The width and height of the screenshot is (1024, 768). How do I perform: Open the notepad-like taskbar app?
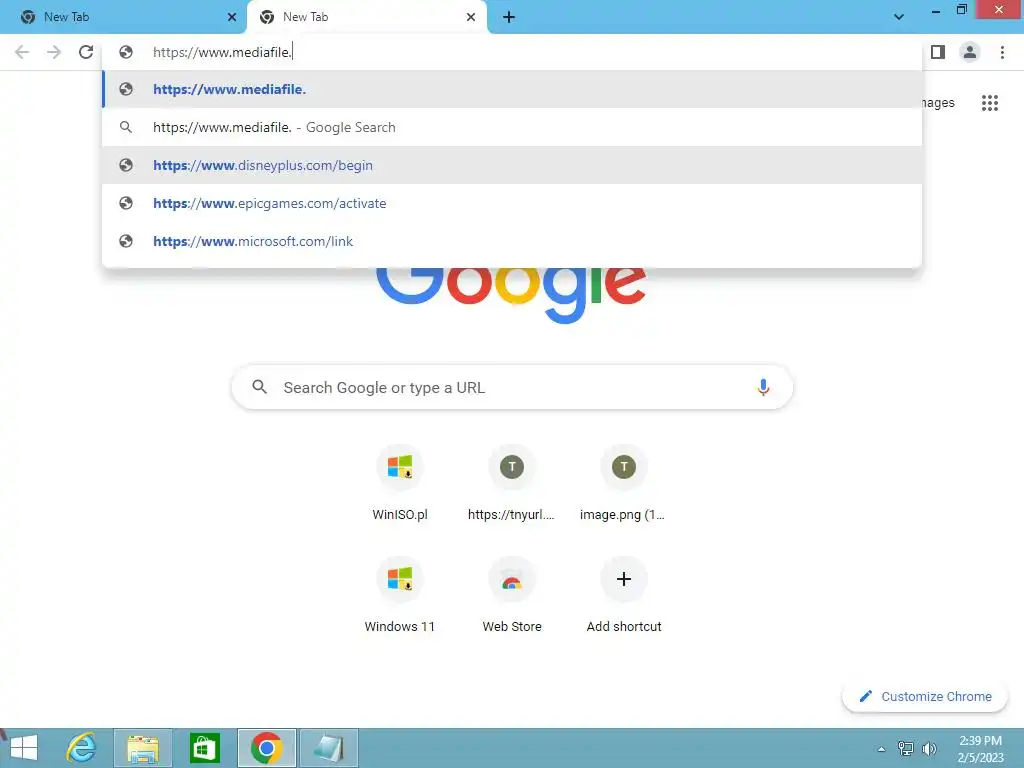[x=328, y=748]
